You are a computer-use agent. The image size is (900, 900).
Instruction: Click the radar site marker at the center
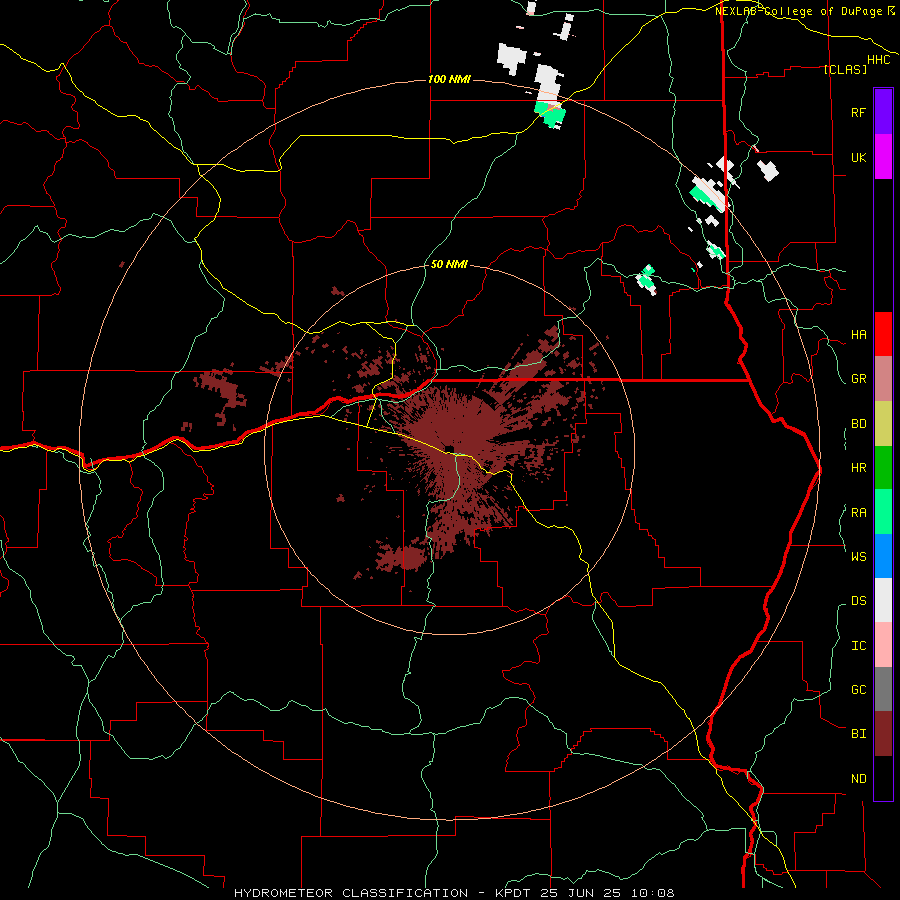[x=449, y=449]
